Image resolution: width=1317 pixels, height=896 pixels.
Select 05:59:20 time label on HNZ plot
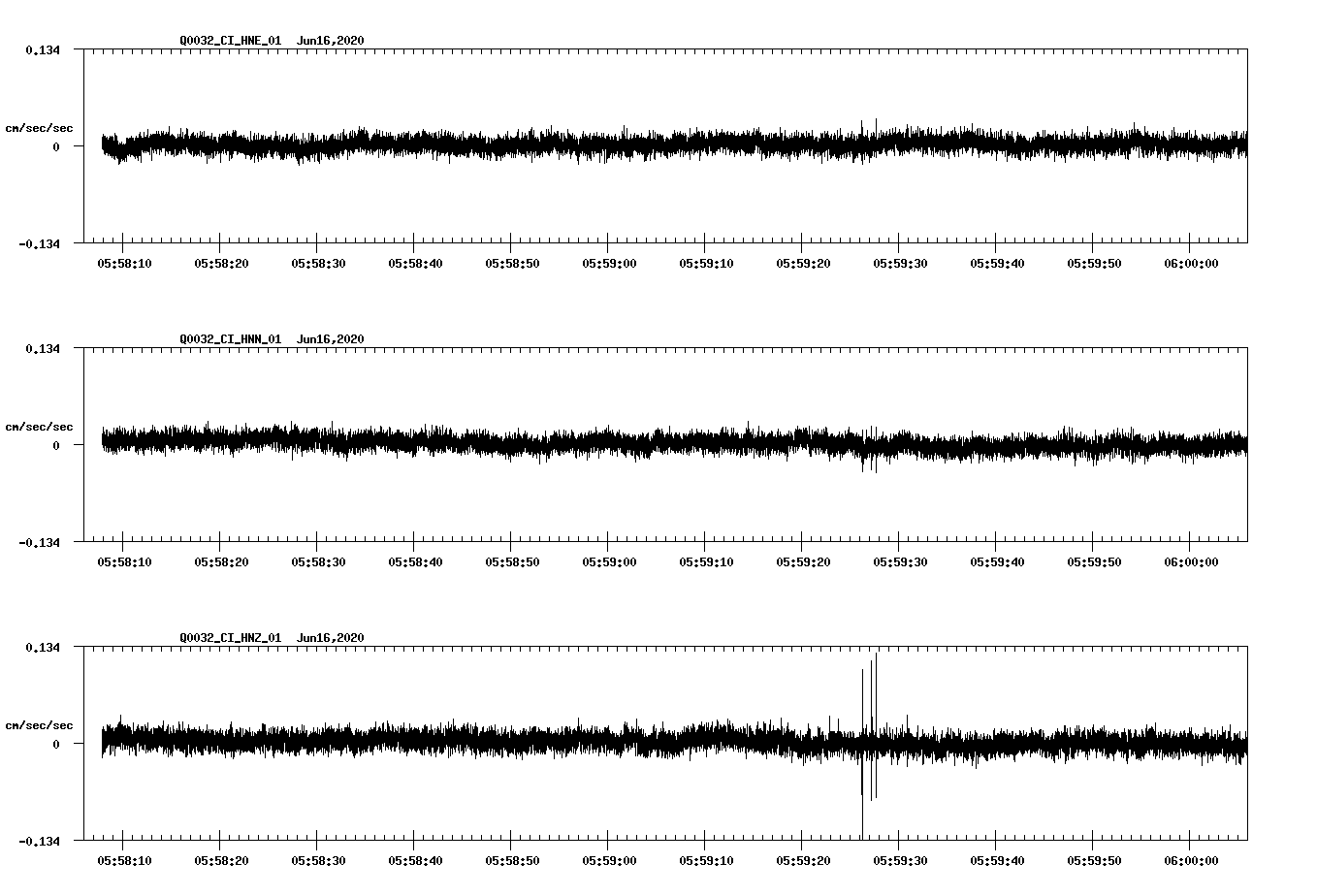click(803, 861)
